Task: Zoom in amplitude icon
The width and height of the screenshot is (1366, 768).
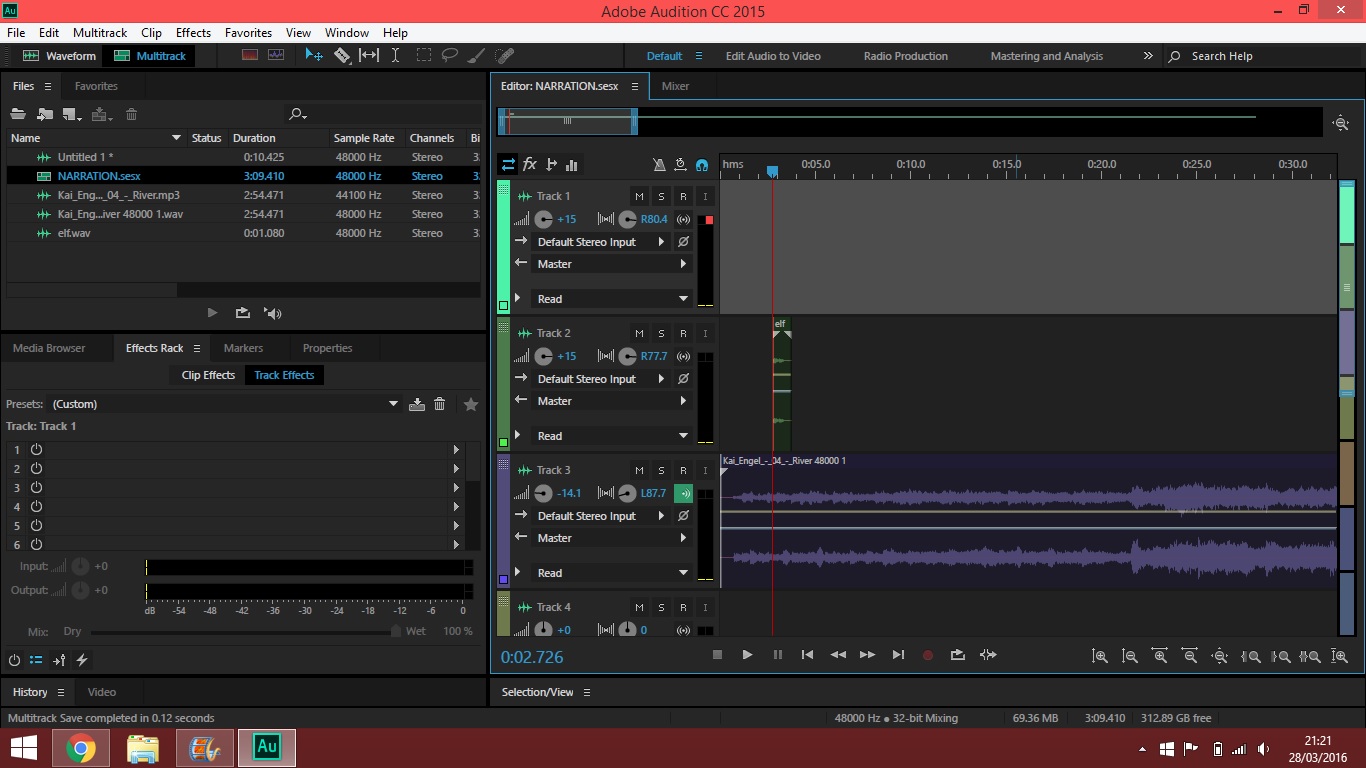Action: tap(1100, 656)
